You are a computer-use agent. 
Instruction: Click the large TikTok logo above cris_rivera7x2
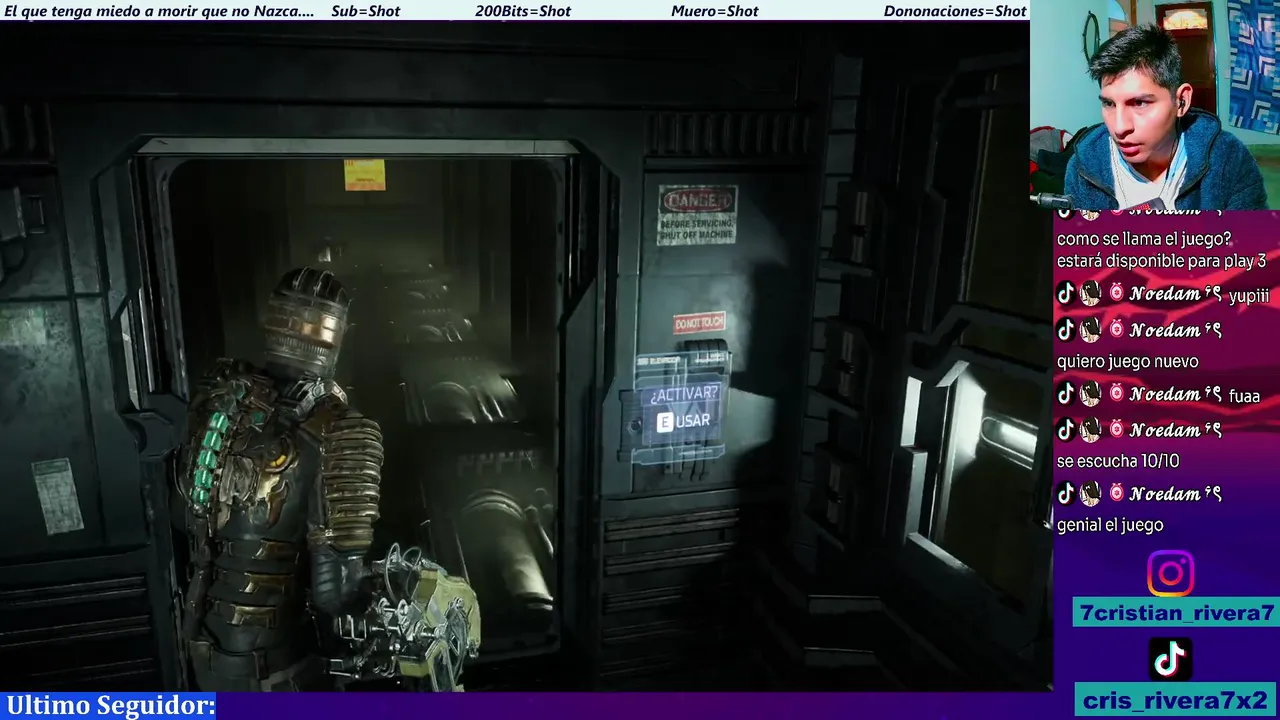(x=1170, y=659)
